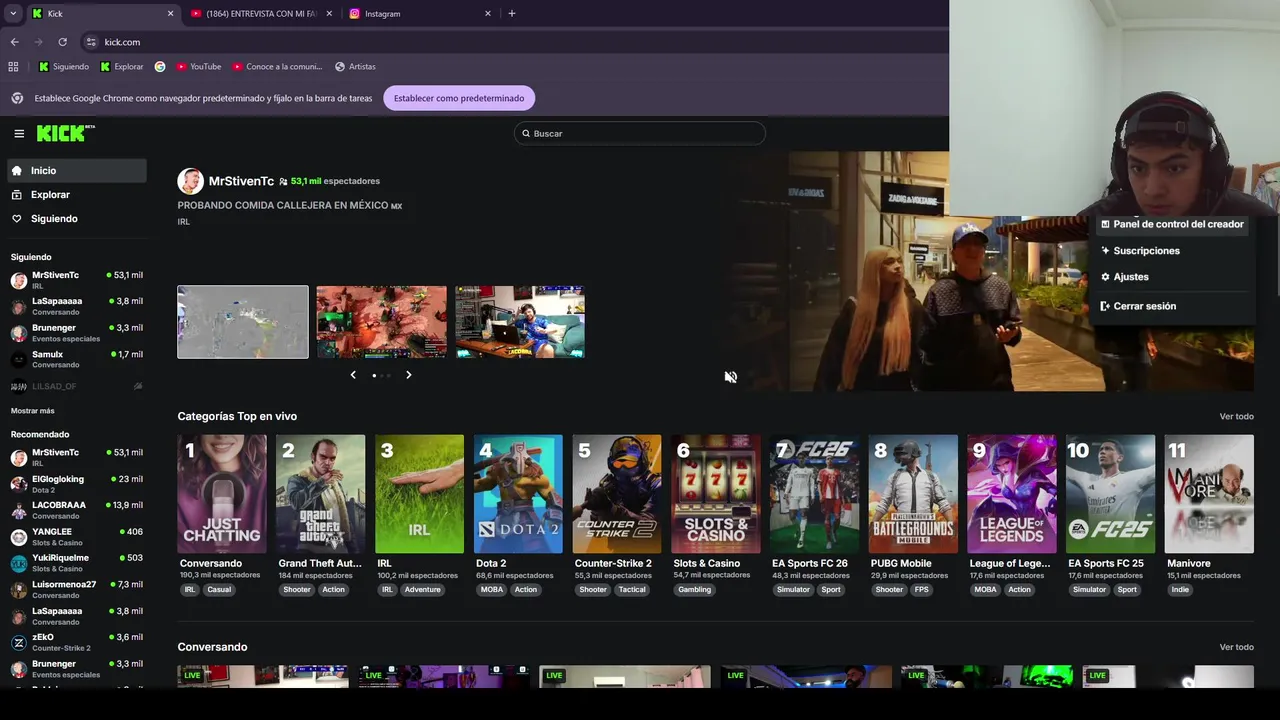Open LACOBRAAA recommended channel
This screenshot has width=1280, height=720.
tap(77, 510)
